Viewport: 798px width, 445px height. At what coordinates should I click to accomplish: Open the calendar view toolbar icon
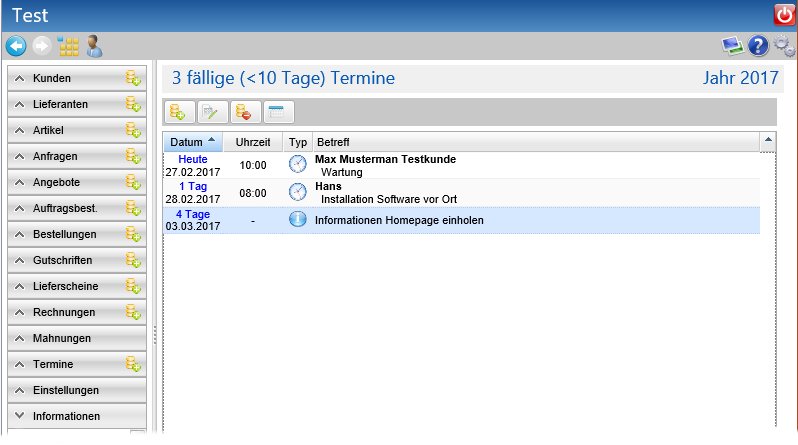click(x=277, y=113)
